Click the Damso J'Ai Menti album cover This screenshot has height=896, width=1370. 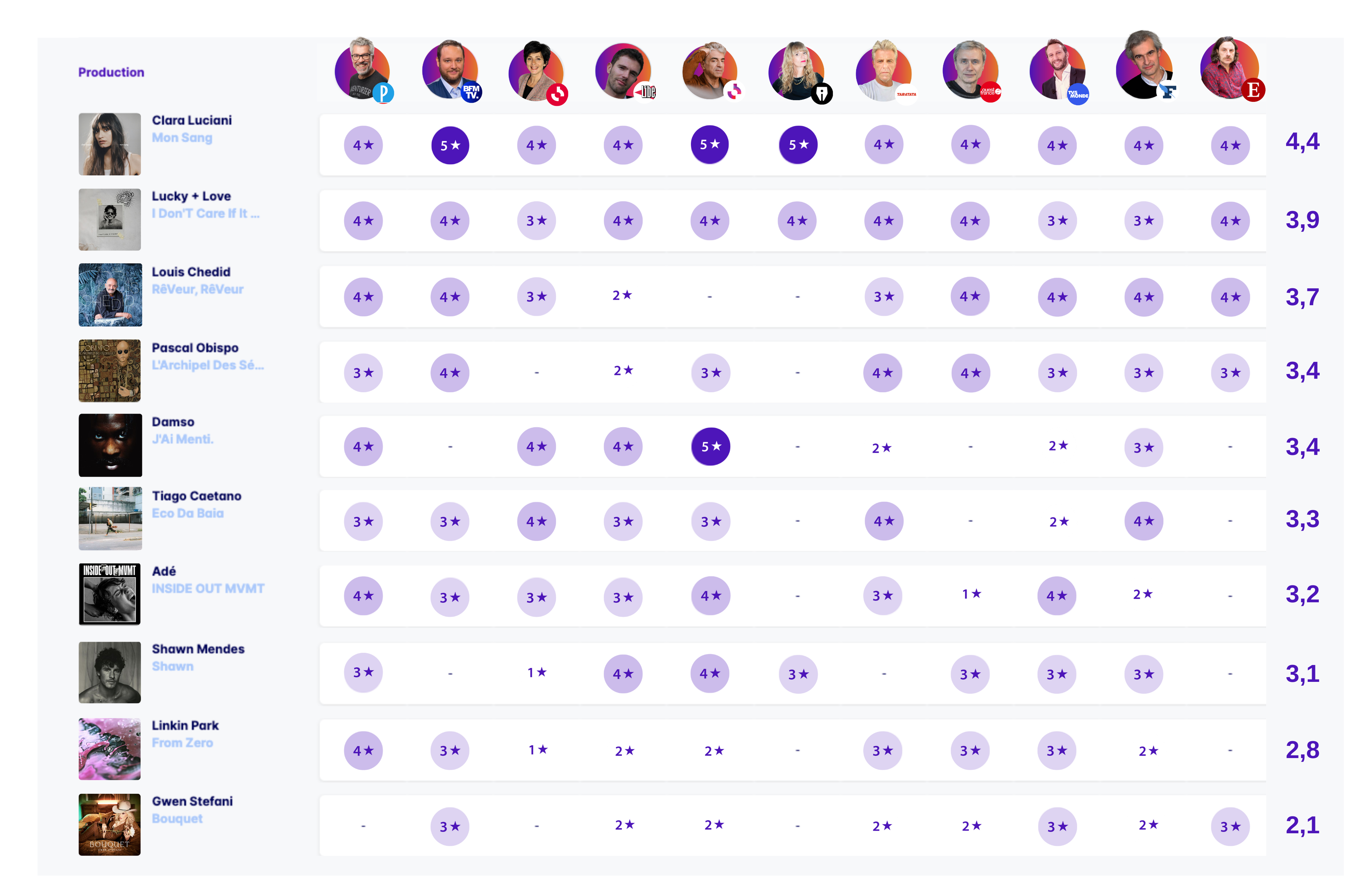pyautogui.click(x=110, y=445)
